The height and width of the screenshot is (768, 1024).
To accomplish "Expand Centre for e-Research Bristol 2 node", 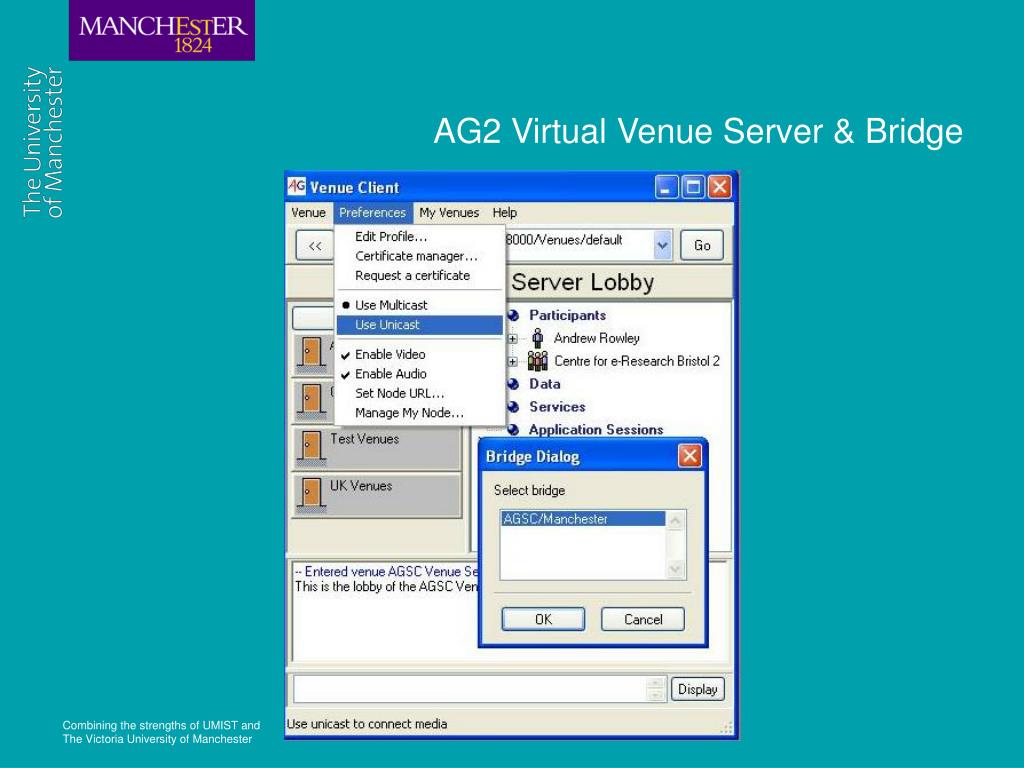I will point(513,362).
